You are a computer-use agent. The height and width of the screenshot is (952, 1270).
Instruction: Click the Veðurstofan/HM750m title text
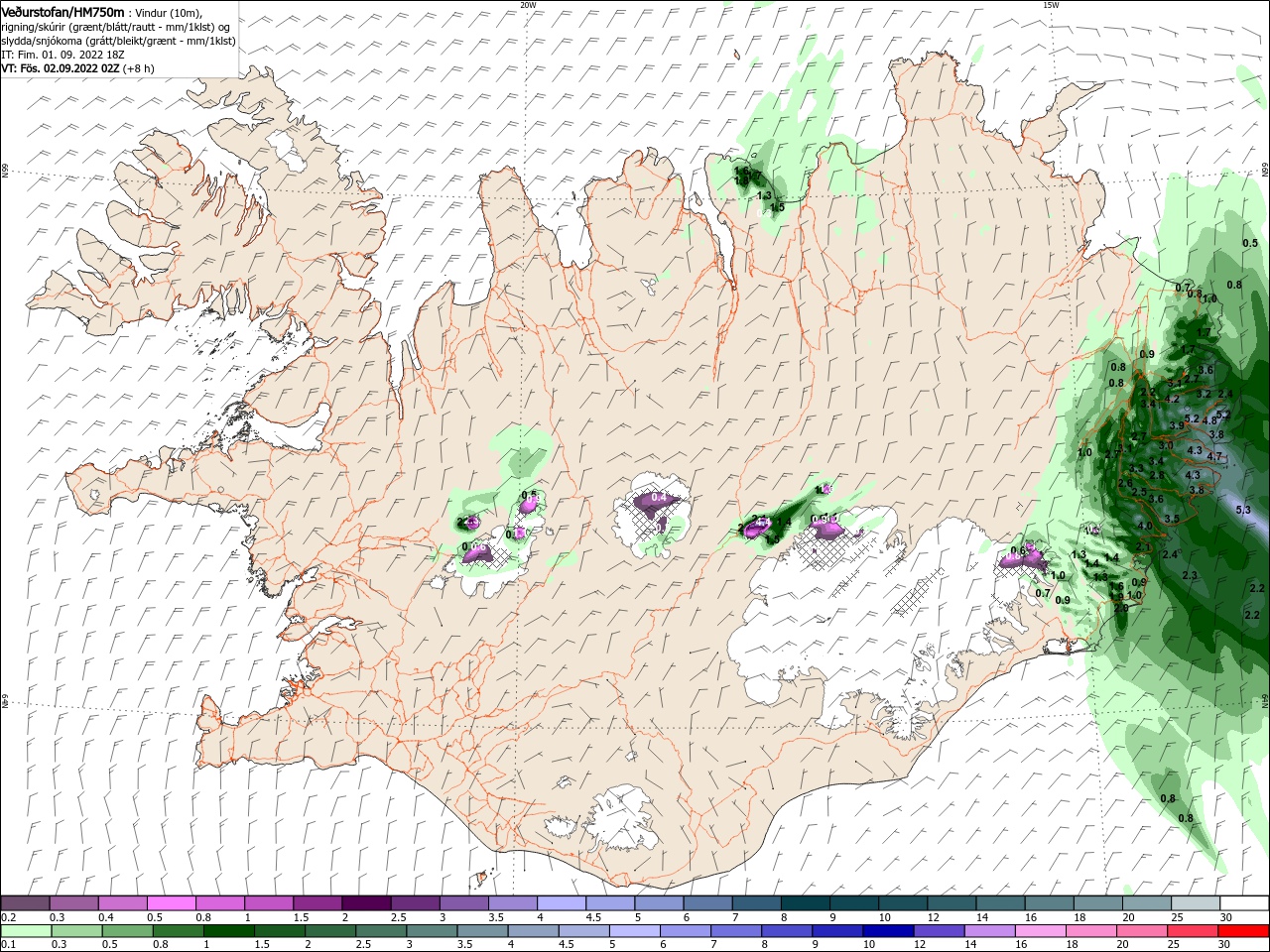coord(63,12)
